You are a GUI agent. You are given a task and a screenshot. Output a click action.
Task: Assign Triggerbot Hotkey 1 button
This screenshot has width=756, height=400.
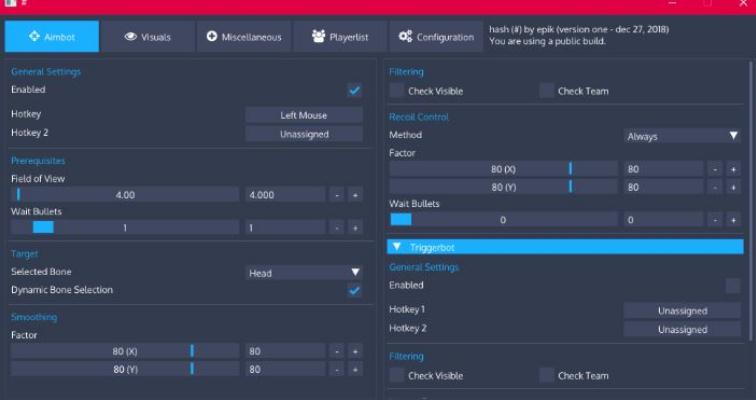pos(682,311)
